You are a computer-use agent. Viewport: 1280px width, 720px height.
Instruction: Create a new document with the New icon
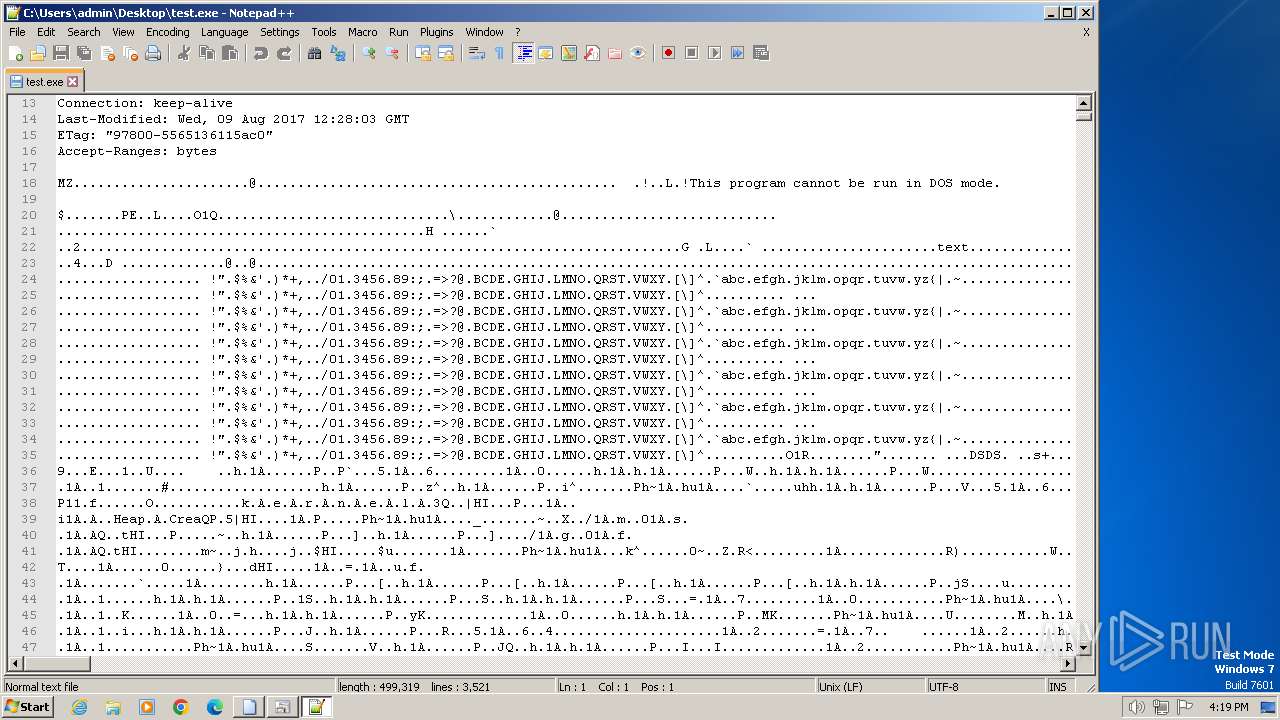(x=16, y=53)
